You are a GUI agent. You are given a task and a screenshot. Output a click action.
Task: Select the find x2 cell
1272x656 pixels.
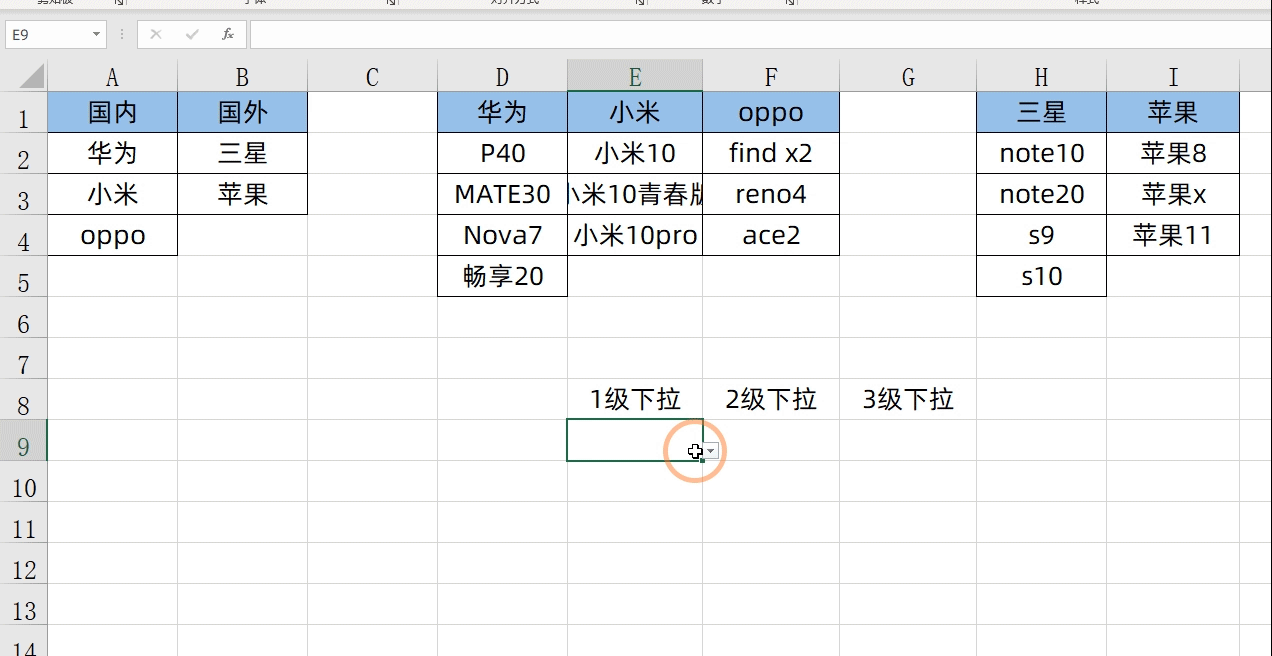(x=771, y=153)
